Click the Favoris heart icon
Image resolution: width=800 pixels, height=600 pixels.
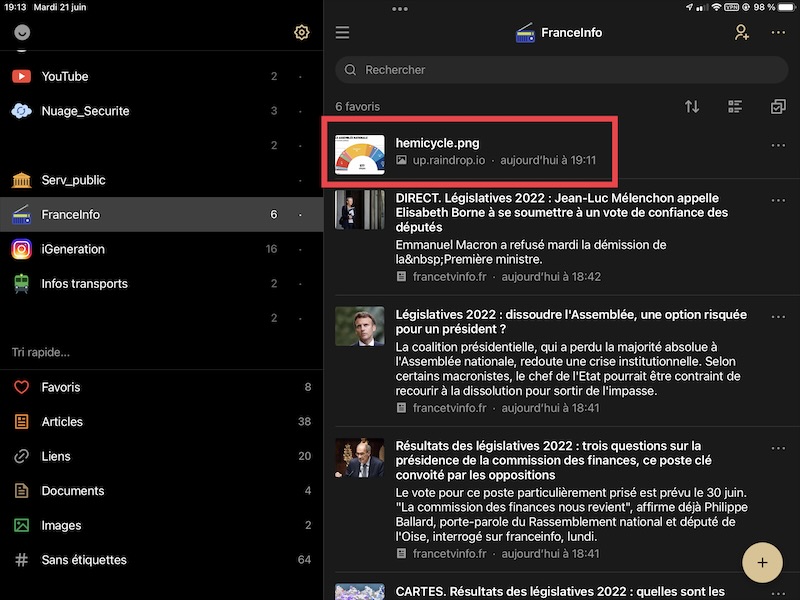tap(21, 387)
